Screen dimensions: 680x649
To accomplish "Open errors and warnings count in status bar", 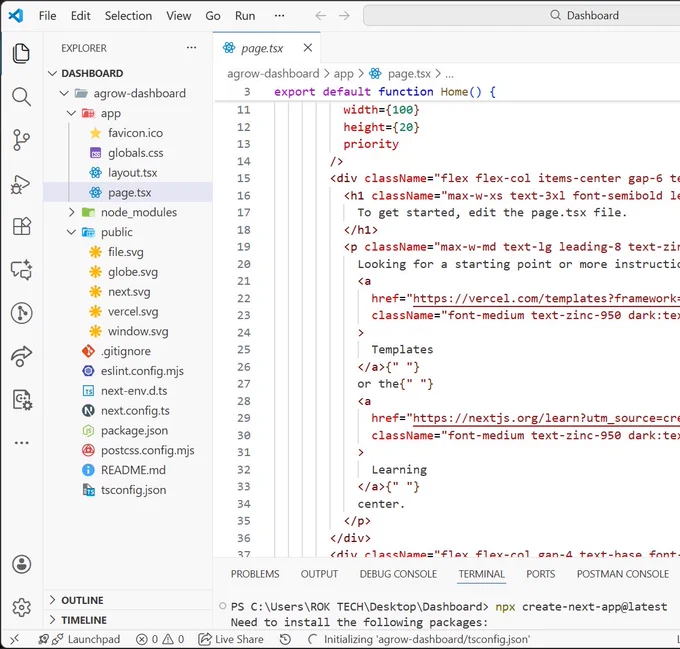I will 160,639.
